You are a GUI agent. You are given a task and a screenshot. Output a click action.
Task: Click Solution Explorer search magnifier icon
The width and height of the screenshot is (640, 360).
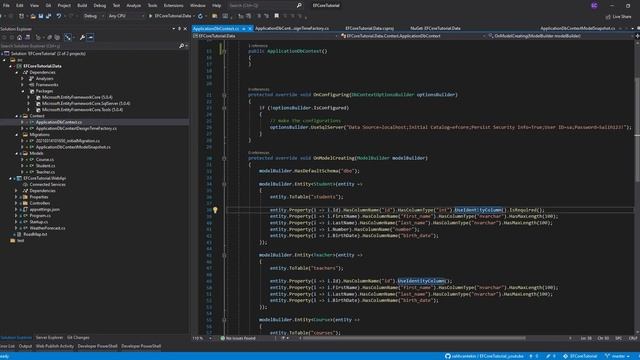pyautogui.click(x=181, y=46)
